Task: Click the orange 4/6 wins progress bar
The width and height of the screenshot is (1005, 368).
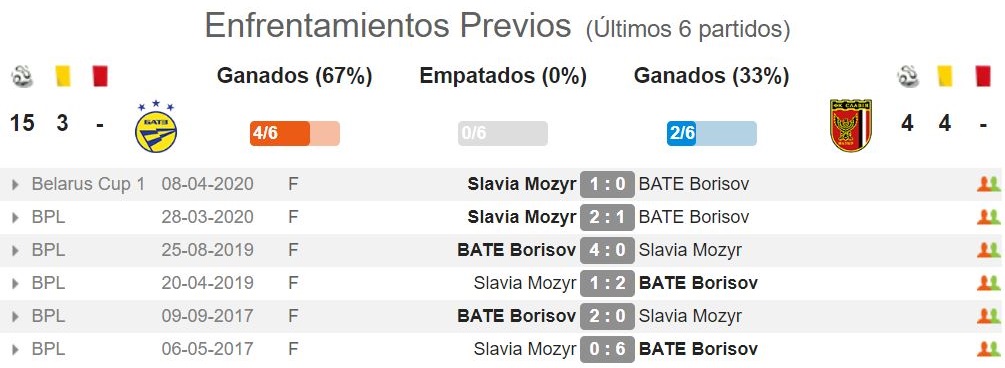Action: pos(295,133)
